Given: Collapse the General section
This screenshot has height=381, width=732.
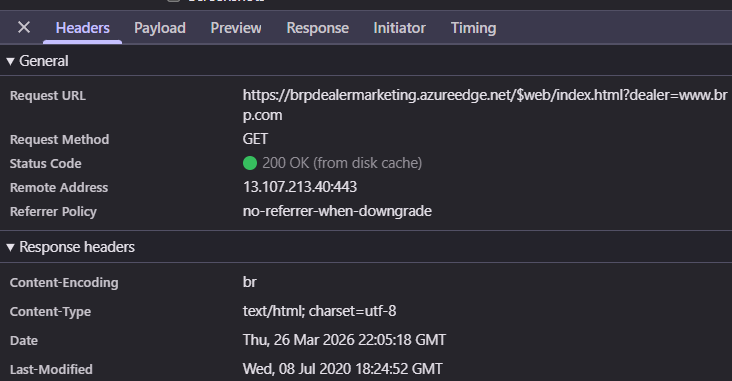Looking at the screenshot, I should [10, 61].
